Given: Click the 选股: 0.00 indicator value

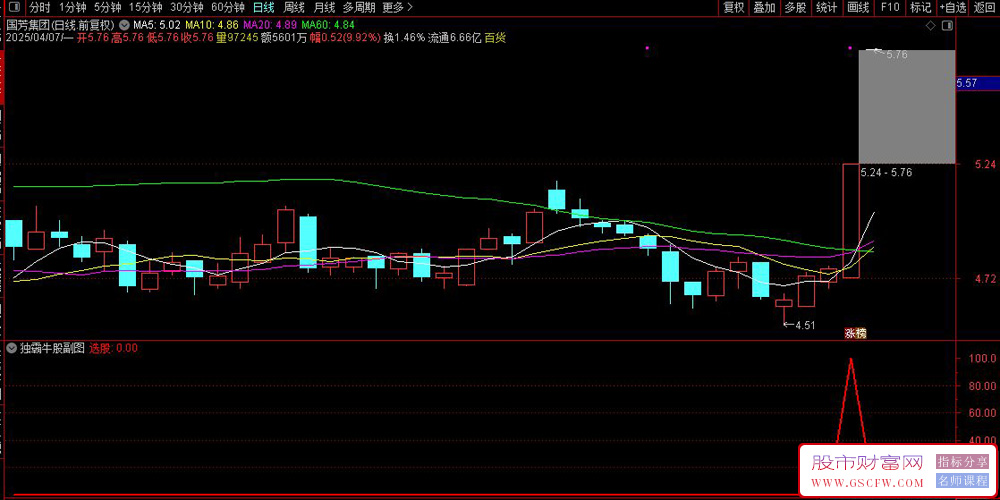Looking at the screenshot, I should point(114,348).
